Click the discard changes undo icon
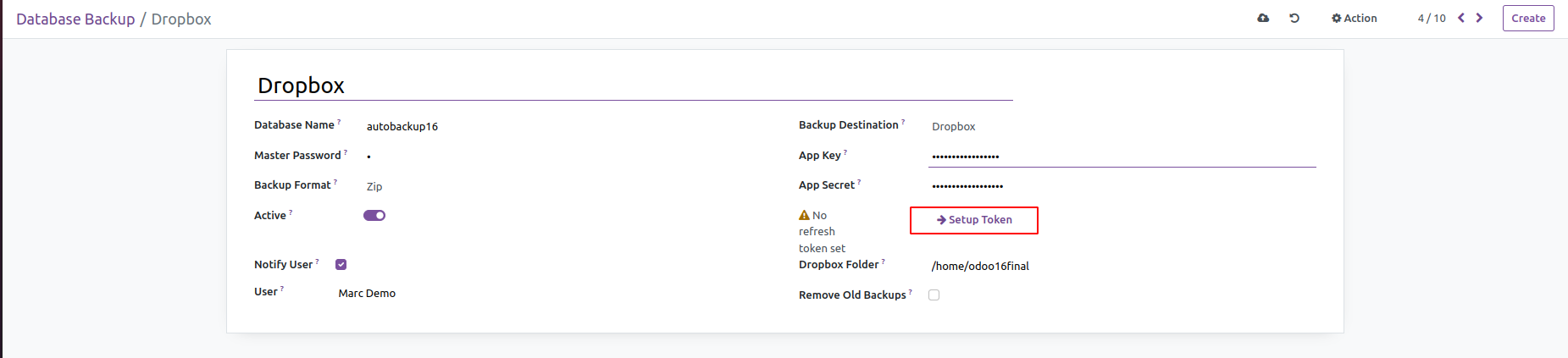 click(x=1294, y=18)
